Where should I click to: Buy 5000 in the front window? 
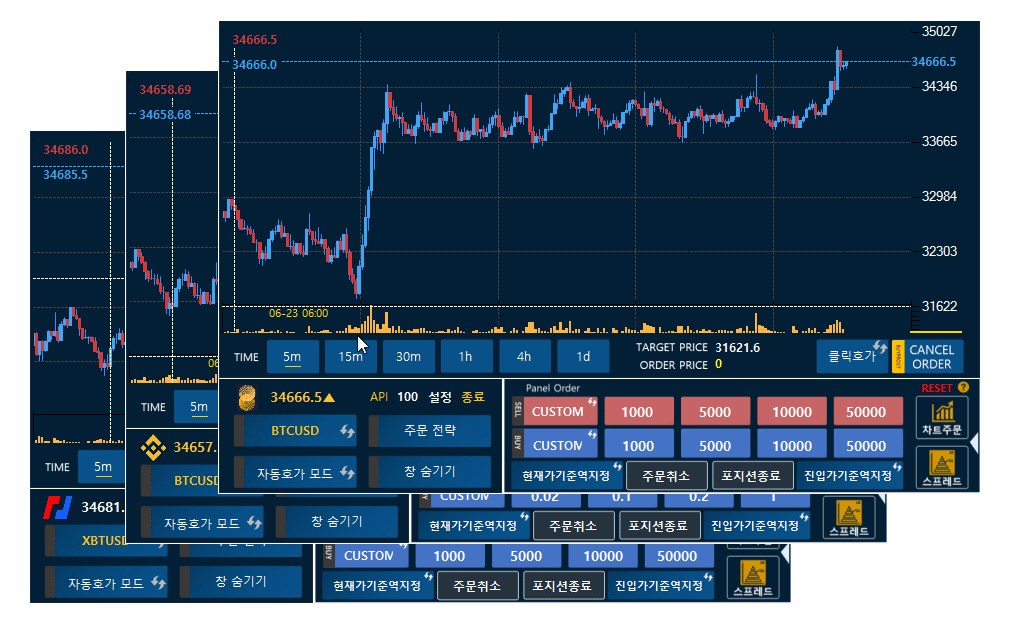[715, 445]
